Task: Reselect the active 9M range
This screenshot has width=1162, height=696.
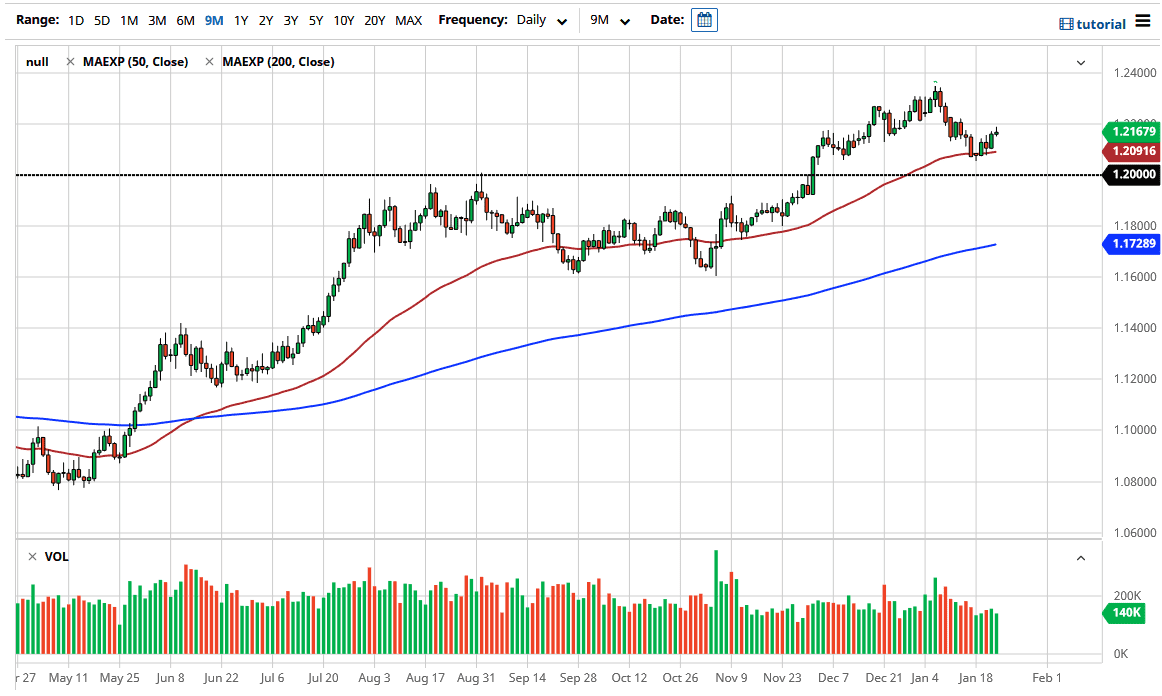Action: click(x=213, y=19)
